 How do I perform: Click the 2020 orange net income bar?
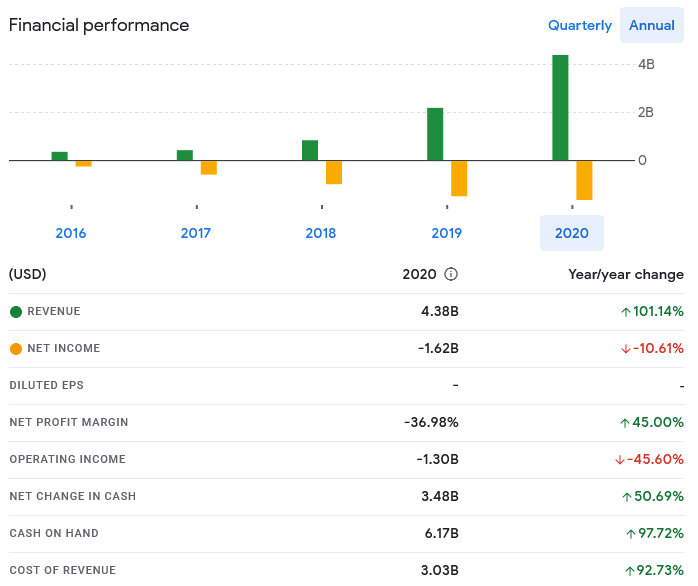click(x=584, y=180)
